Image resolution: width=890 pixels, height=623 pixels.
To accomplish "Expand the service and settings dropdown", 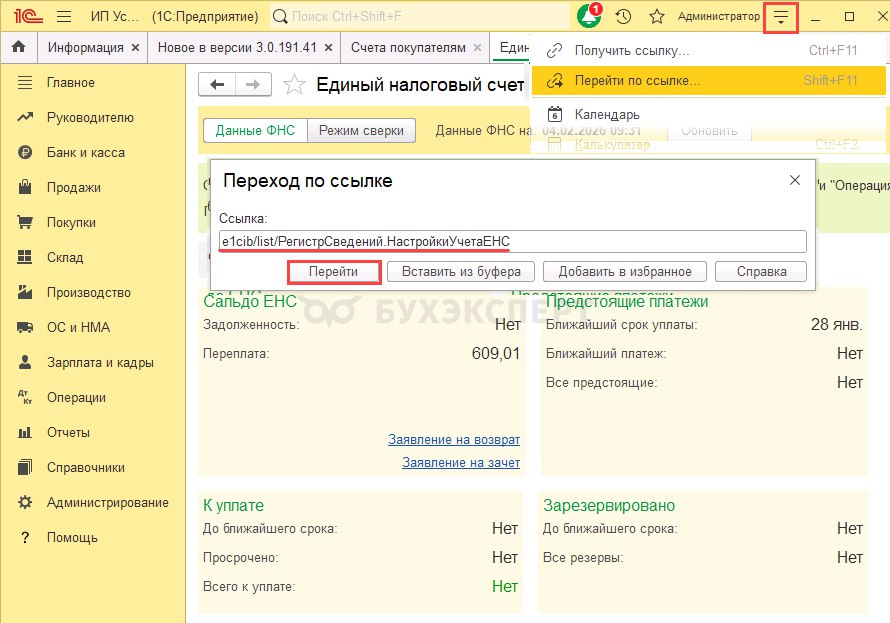I will click(x=780, y=17).
